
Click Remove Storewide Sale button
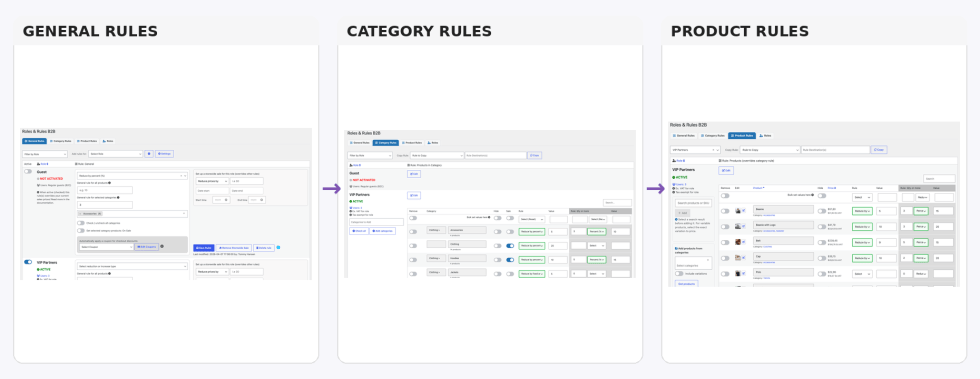click(x=234, y=248)
